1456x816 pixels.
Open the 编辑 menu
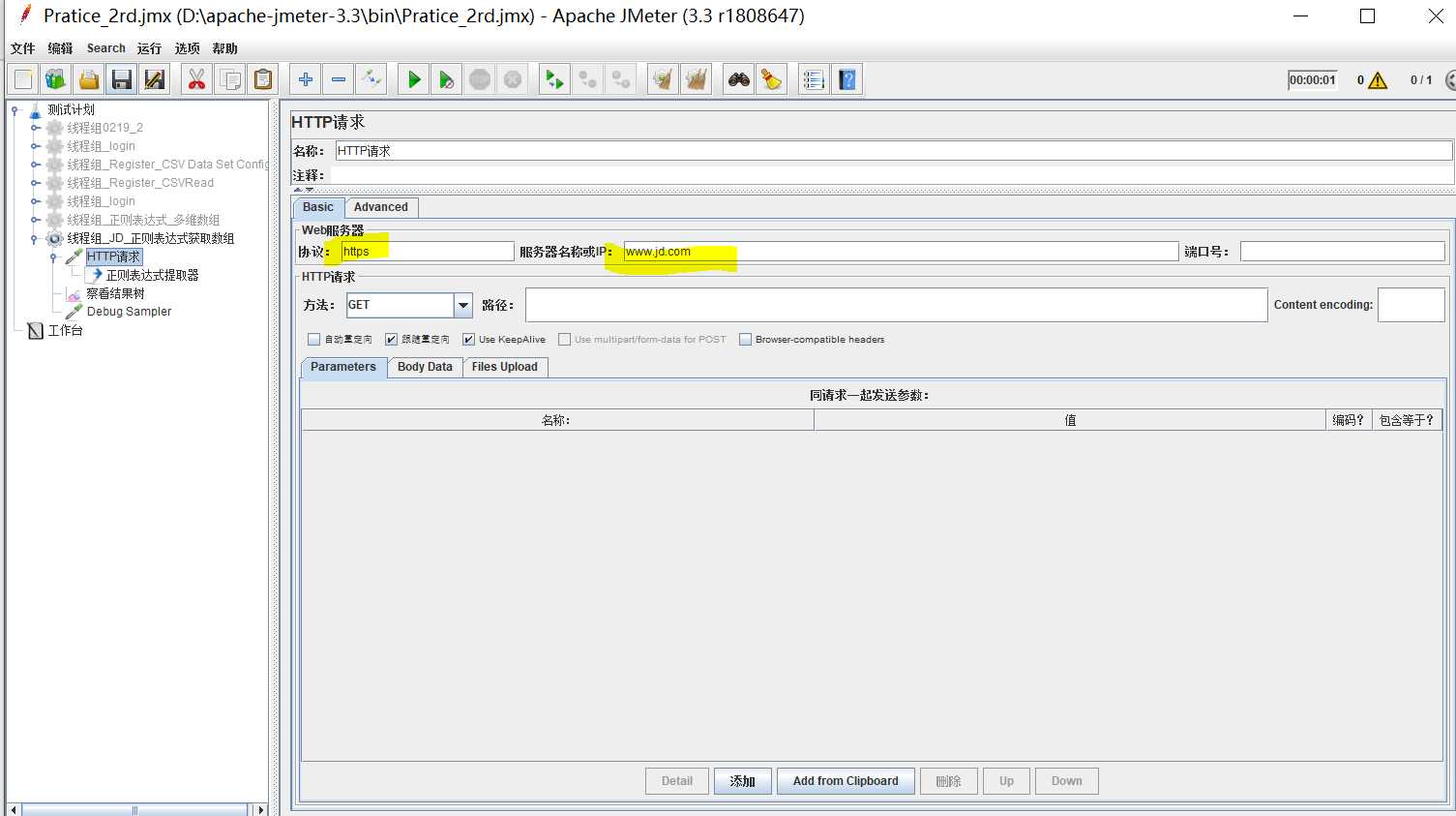click(60, 48)
